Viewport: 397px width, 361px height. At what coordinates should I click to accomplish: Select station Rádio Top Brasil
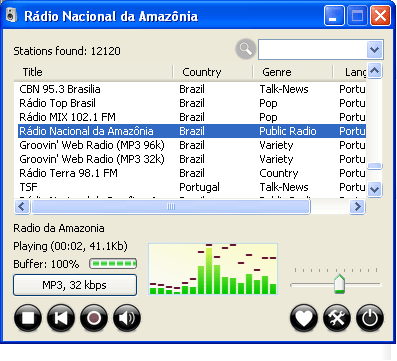[192, 103]
